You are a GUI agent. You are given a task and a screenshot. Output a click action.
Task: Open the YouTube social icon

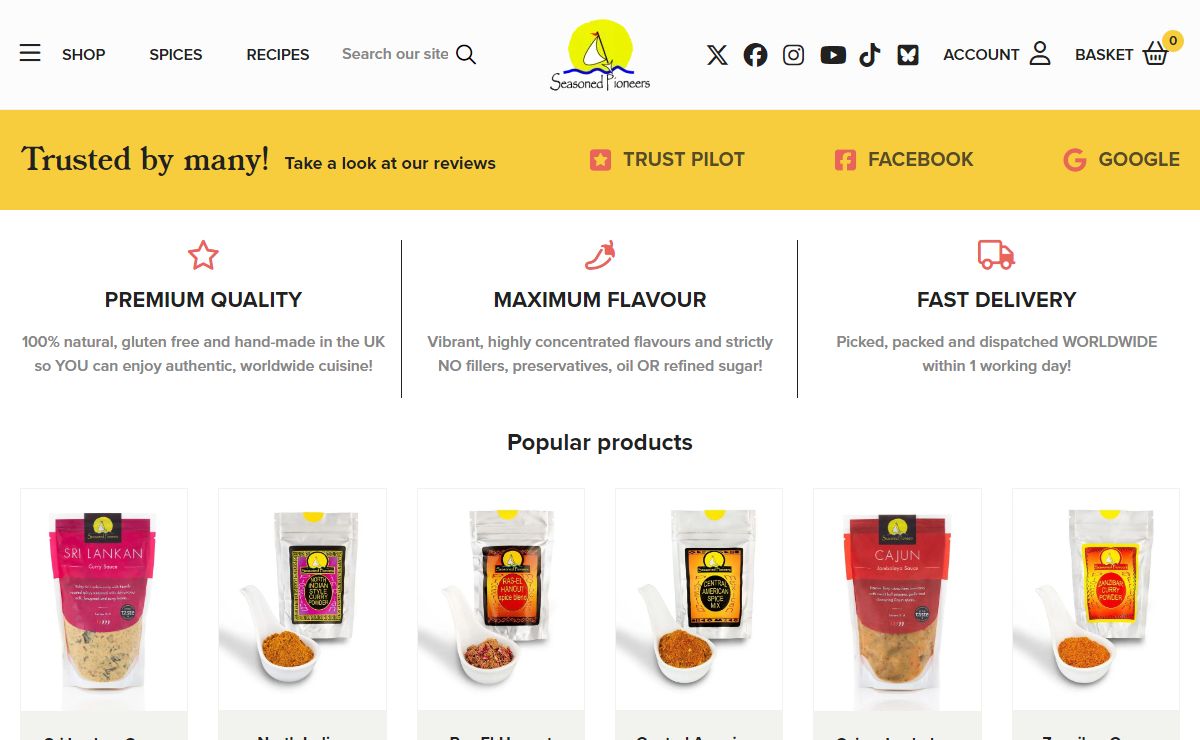[x=833, y=55]
